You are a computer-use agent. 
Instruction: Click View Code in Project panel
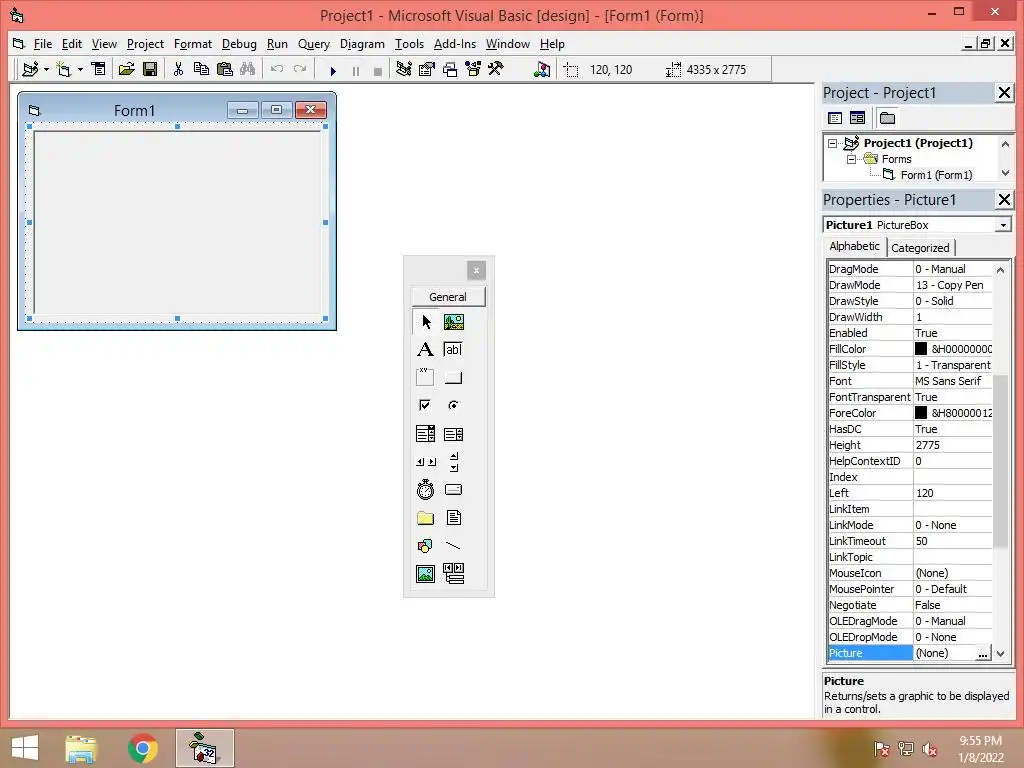coord(835,118)
